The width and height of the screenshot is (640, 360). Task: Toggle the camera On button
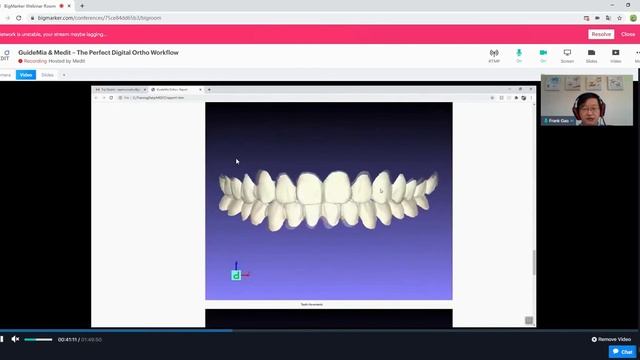pyautogui.click(x=543, y=56)
